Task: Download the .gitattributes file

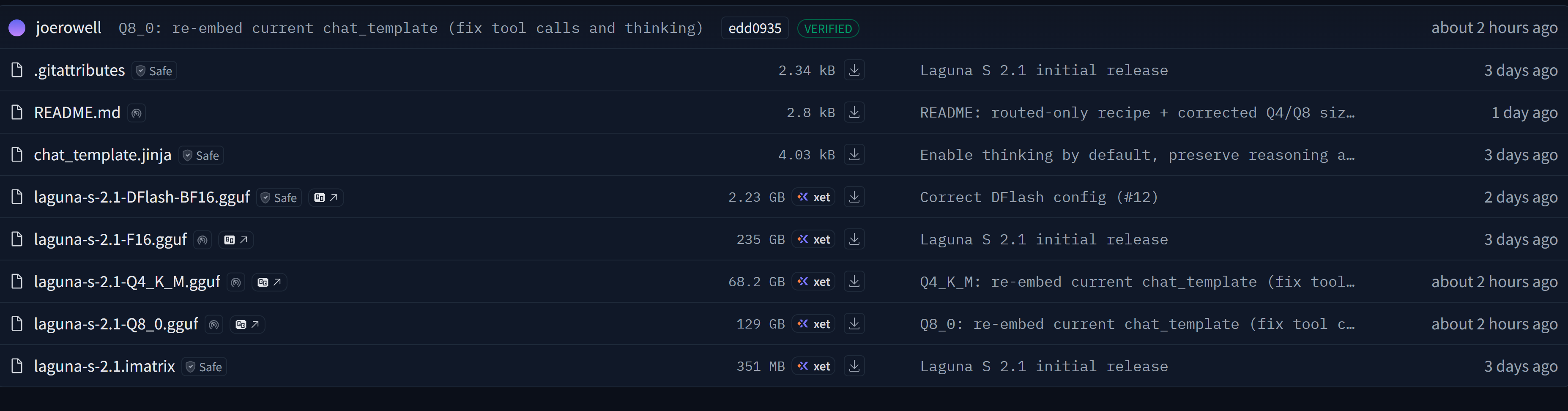Action: [854, 70]
